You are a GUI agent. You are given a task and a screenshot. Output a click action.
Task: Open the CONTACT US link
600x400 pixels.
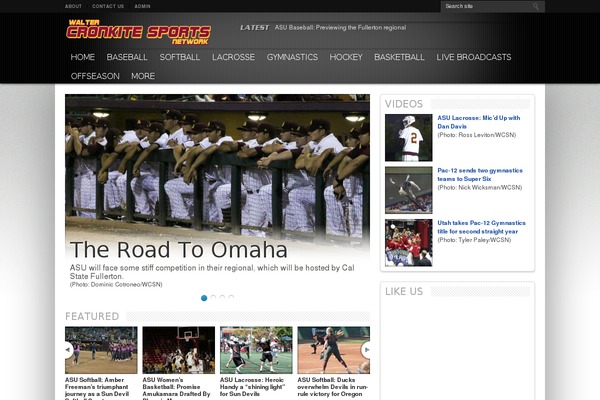point(108,6)
